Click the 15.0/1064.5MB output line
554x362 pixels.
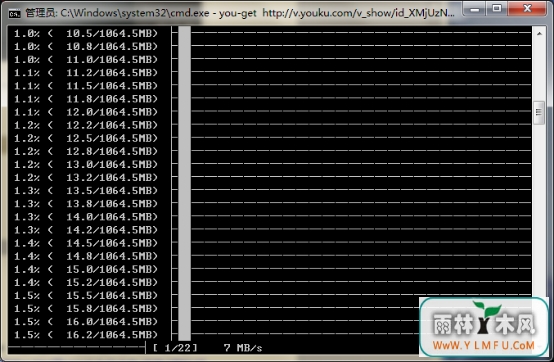86,269
